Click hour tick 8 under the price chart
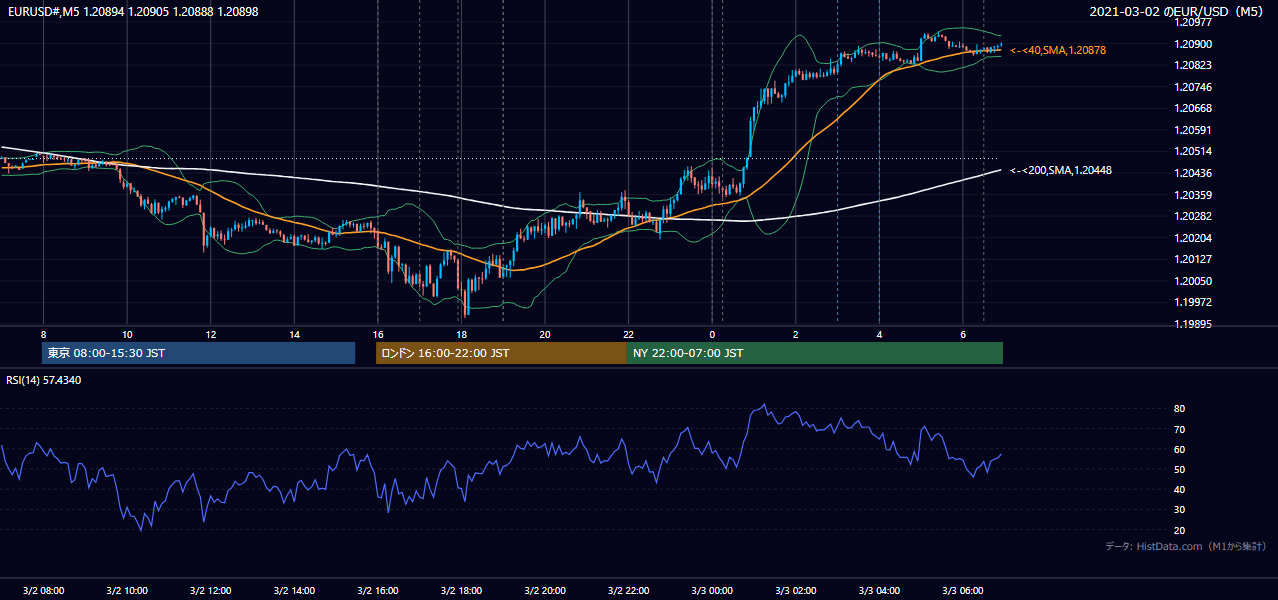 pyautogui.click(x=43, y=334)
